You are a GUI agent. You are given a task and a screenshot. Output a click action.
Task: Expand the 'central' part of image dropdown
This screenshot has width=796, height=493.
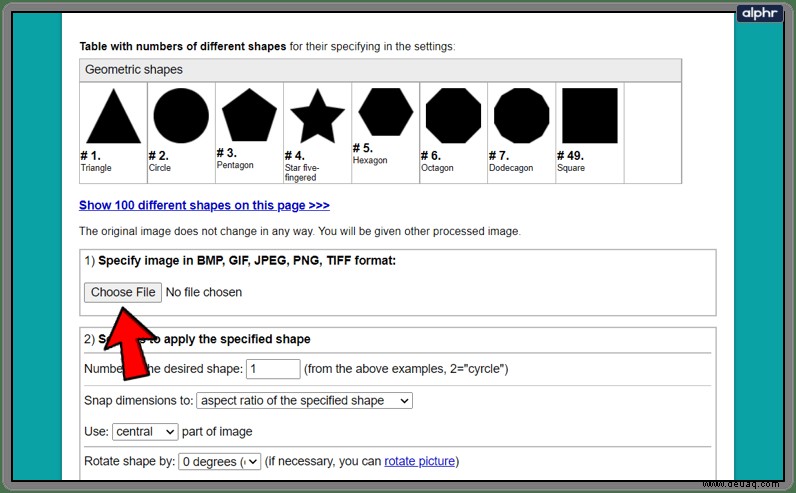pyautogui.click(x=145, y=432)
